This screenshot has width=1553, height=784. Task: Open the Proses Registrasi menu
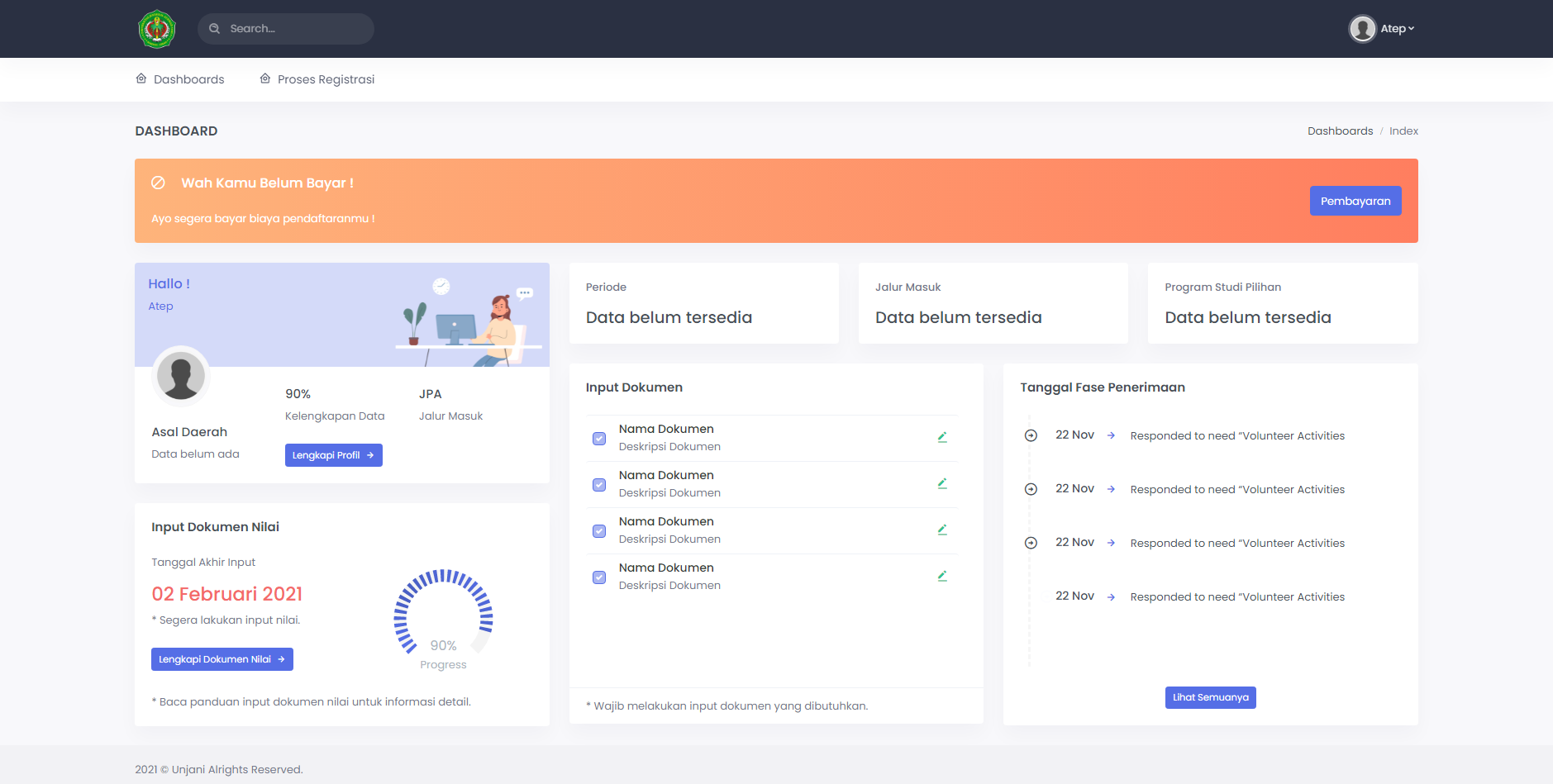317,79
